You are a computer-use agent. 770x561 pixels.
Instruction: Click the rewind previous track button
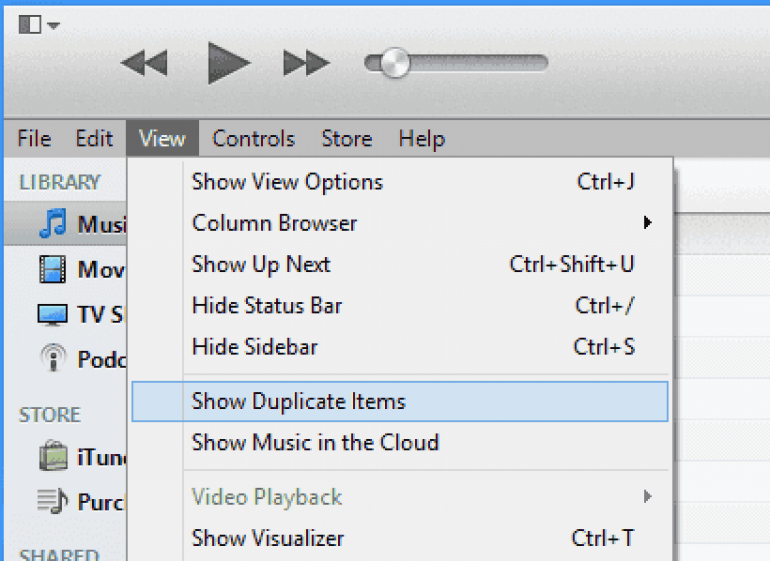pyautogui.click(x=144, y=63)
